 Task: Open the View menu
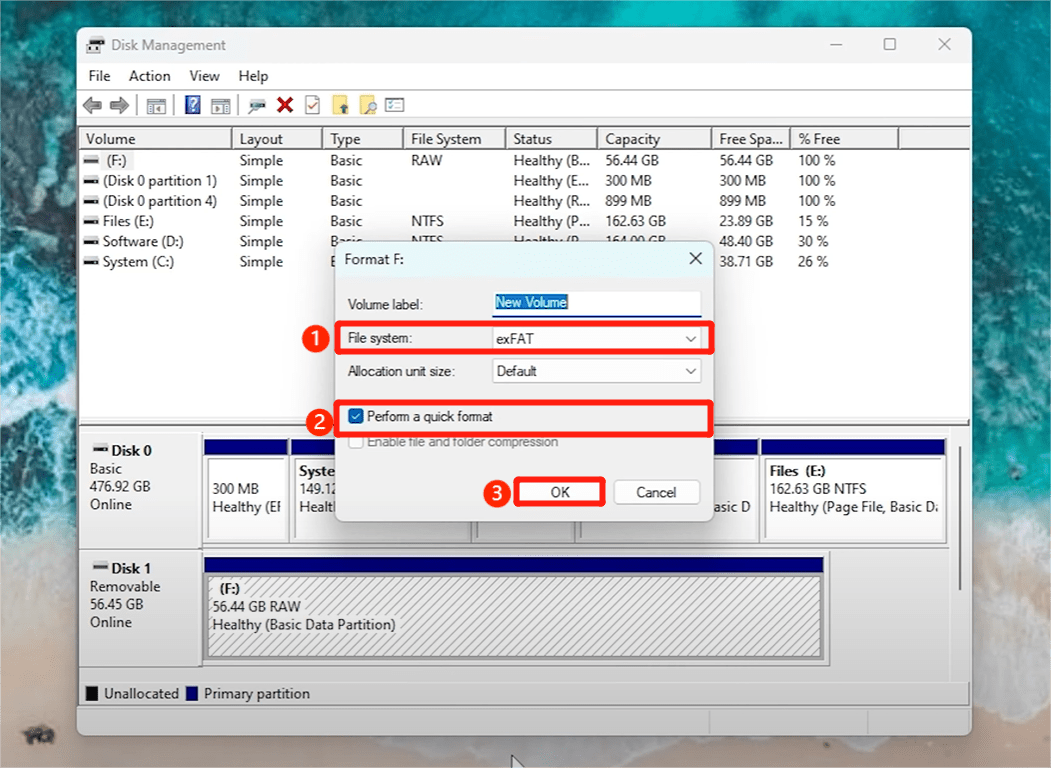204,76
